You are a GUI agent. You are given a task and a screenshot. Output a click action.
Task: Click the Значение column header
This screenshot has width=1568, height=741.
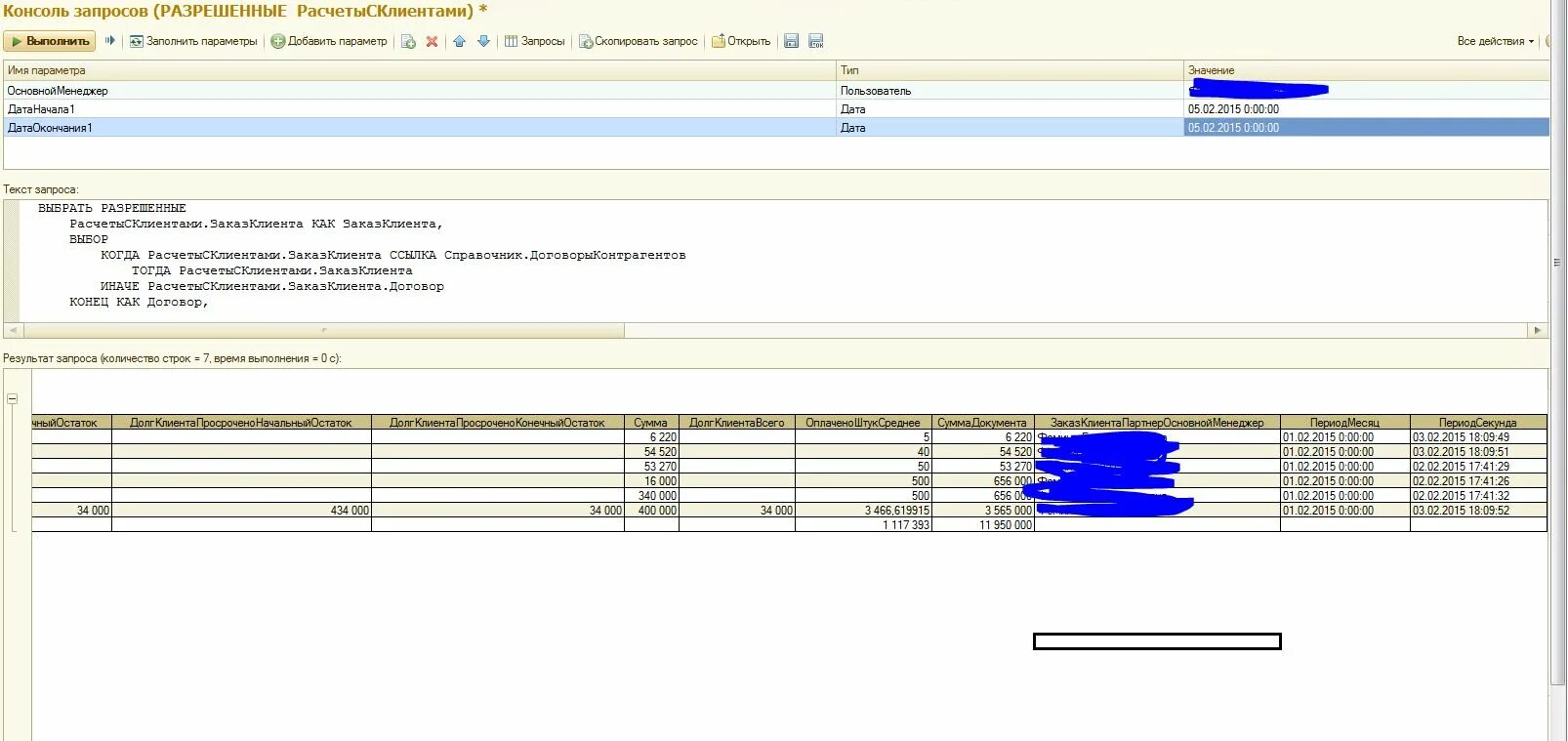[1366, 70]
